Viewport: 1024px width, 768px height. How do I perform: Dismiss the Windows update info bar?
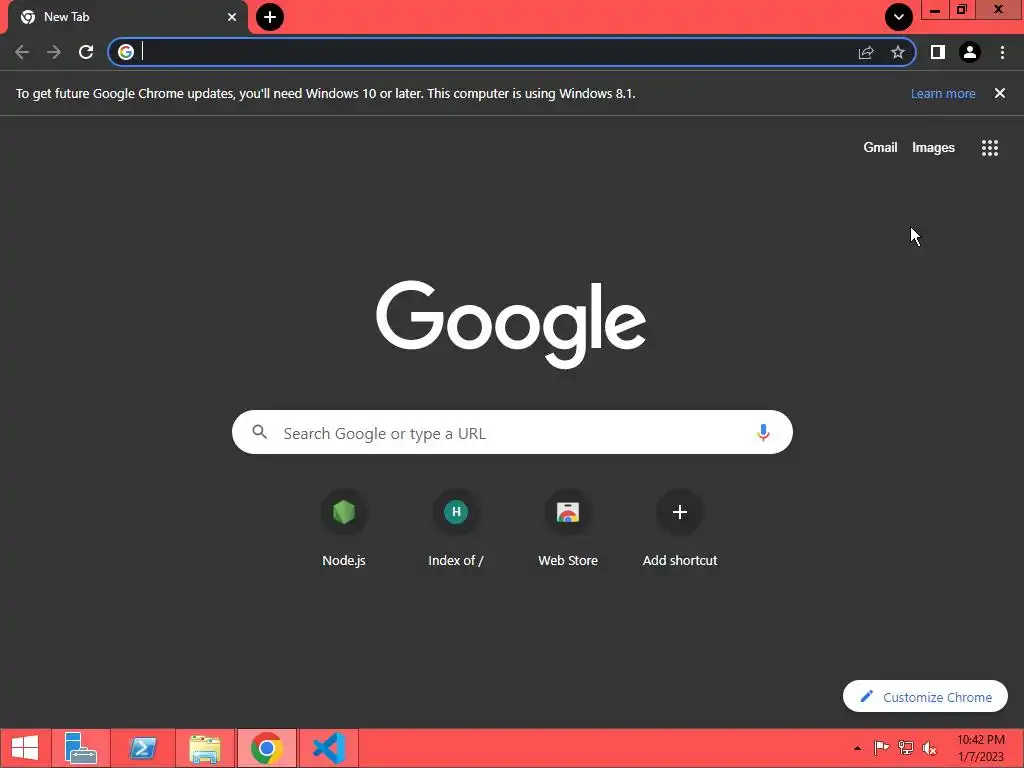pos(1000,93)
